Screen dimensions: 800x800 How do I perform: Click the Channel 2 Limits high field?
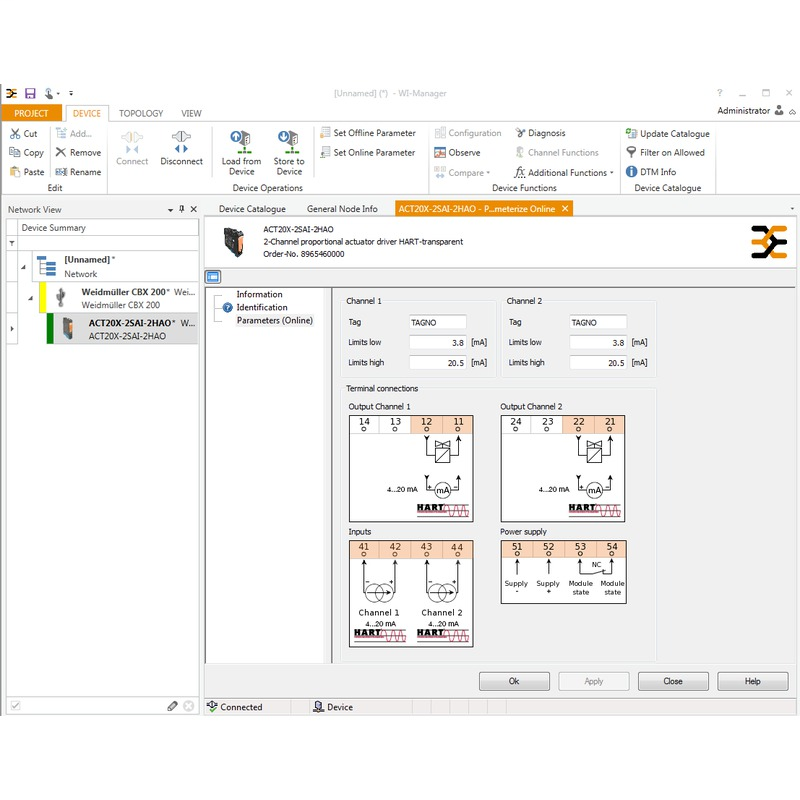(x=598, y=363)
